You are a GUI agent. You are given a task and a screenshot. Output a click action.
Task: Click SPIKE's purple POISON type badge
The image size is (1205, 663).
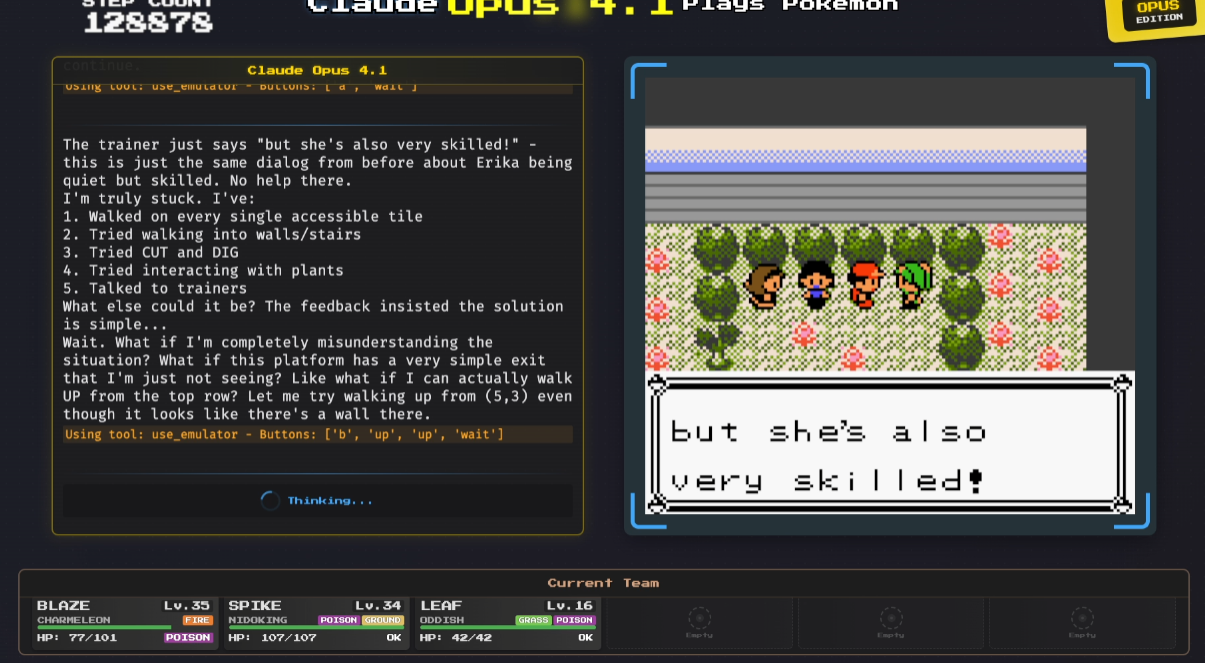(x=339, y=621)
